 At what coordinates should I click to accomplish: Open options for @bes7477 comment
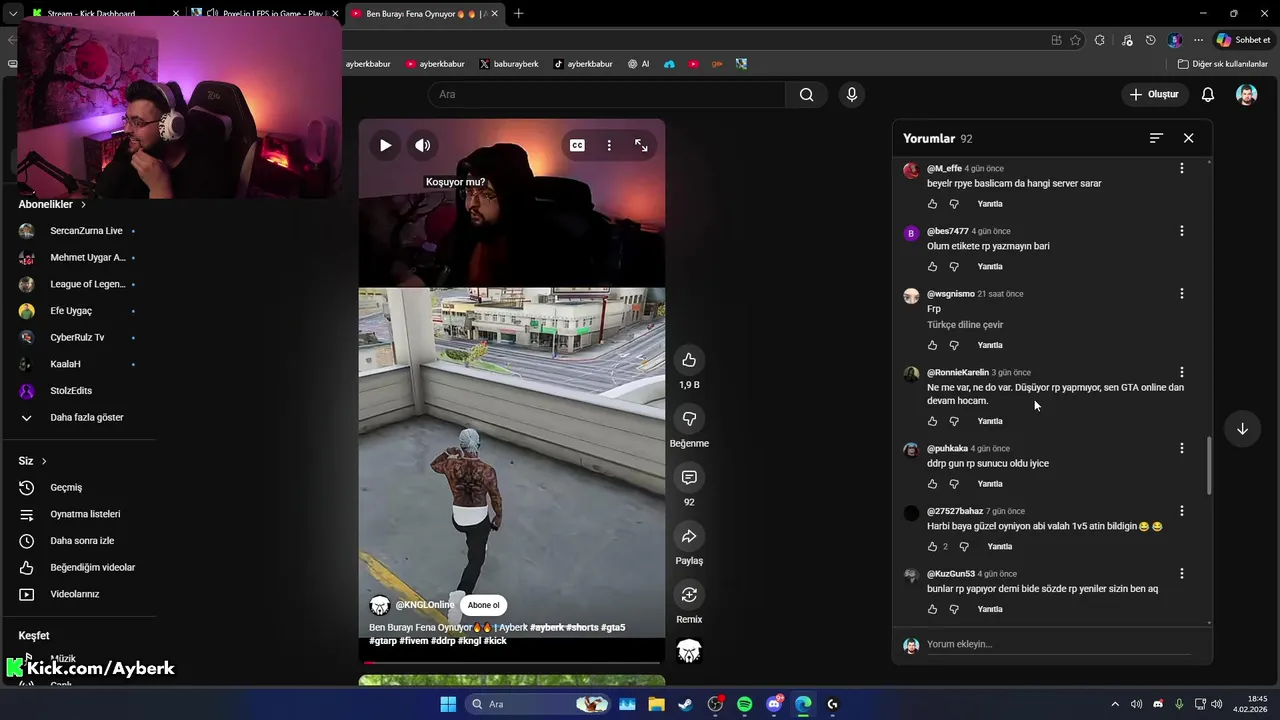[x=1181, y=231]
